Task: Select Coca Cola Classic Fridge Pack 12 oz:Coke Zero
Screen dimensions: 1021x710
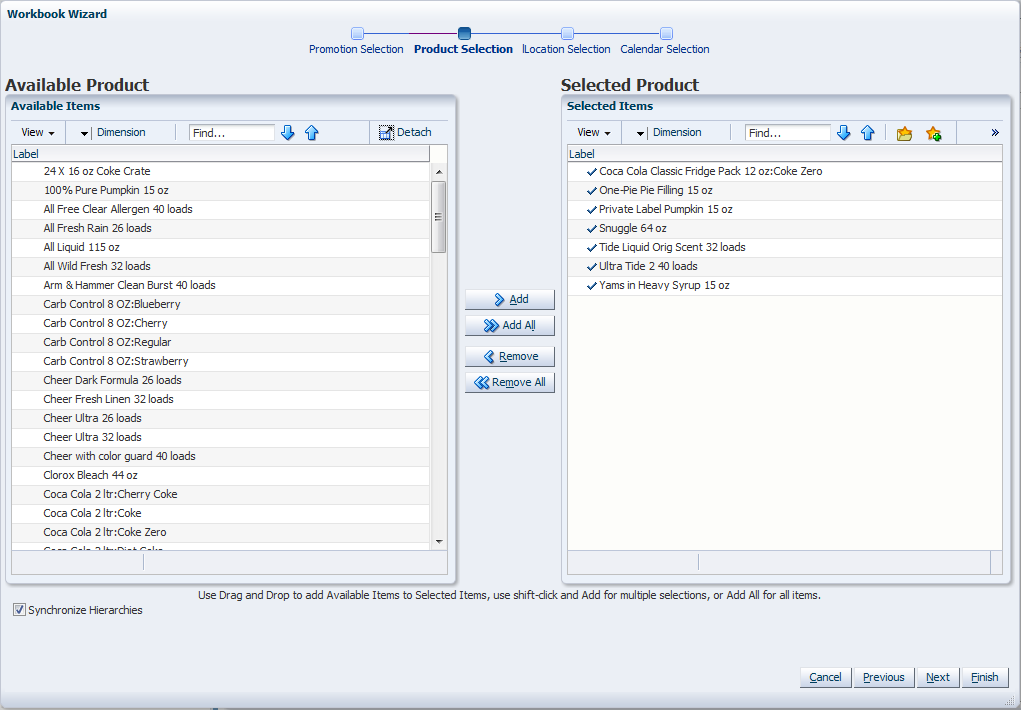Action: (x=785, y=171)
